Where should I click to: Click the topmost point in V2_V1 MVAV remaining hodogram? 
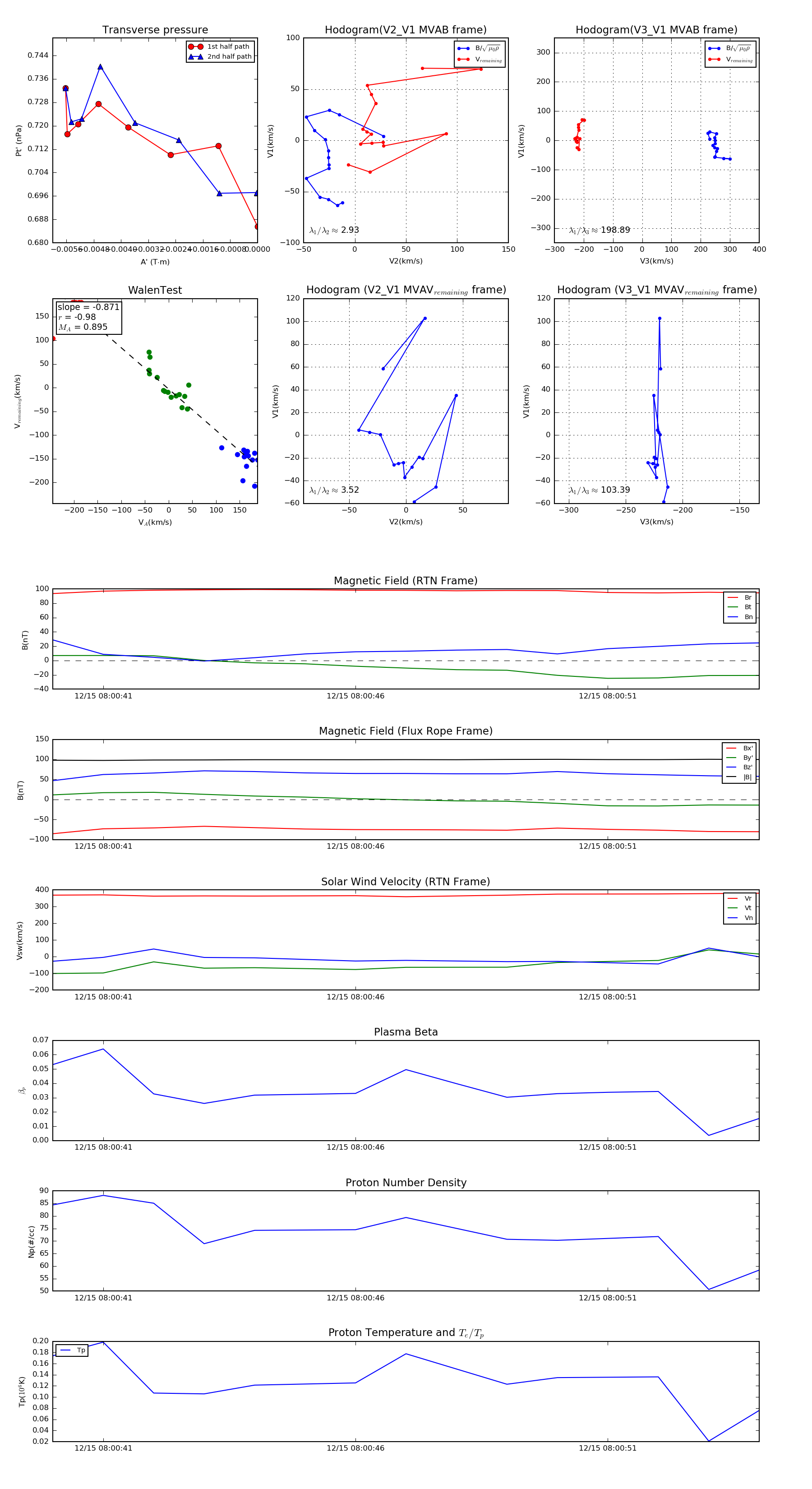coord(425,319)
